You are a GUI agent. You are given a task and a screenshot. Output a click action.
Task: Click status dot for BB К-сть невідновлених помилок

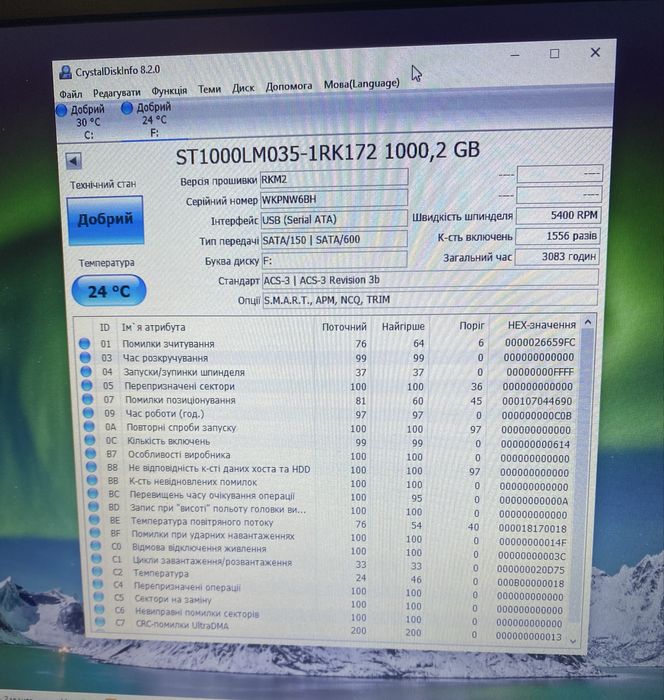(x=92, y=480)
